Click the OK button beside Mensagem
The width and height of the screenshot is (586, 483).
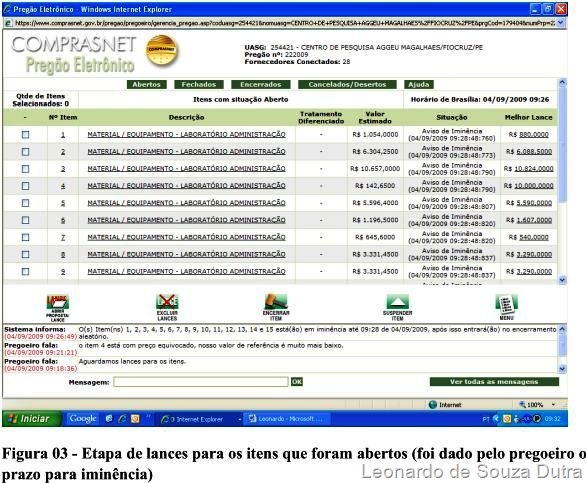[x=297, y=382]
